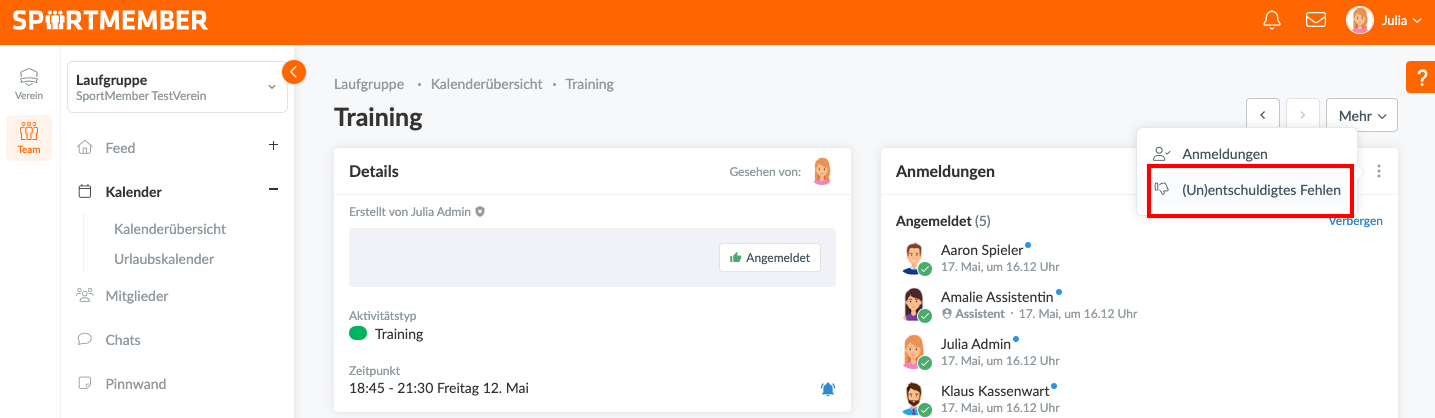Image resolution: width=1435 pixels, height=418 pixels.
Task: Toggle the Angemeldet thumbs-up status
Action: 770,257
